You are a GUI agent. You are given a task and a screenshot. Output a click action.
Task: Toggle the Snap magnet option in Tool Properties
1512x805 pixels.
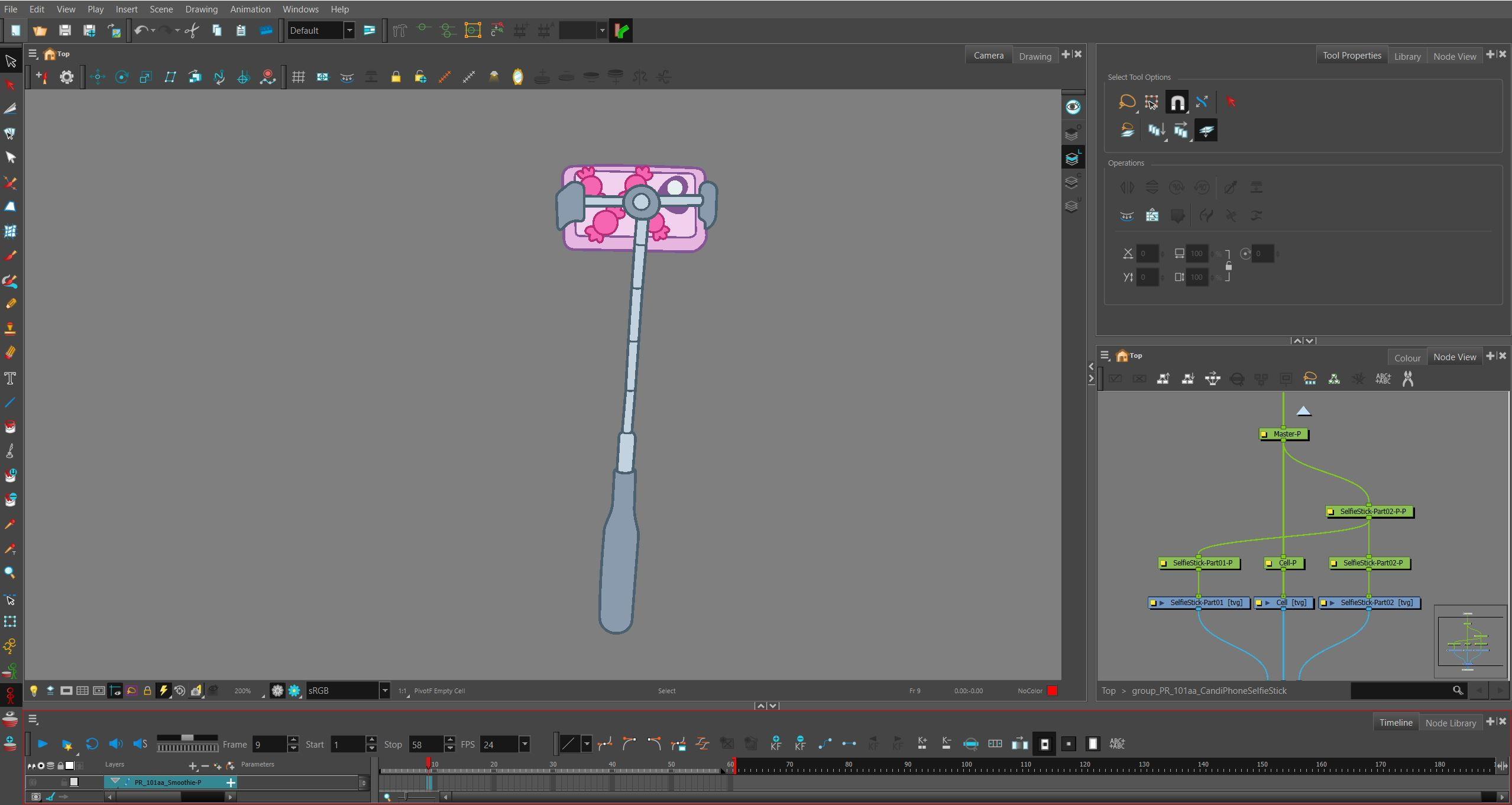pyautogui.click(x=1177, y=102)
